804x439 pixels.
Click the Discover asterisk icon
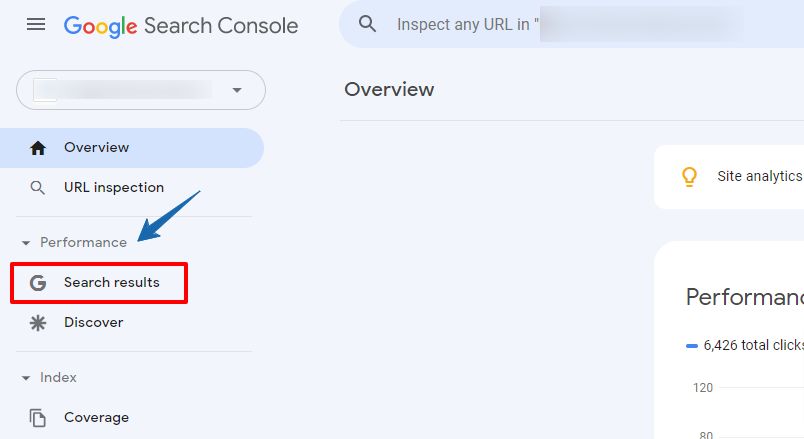tap(37, 323)
